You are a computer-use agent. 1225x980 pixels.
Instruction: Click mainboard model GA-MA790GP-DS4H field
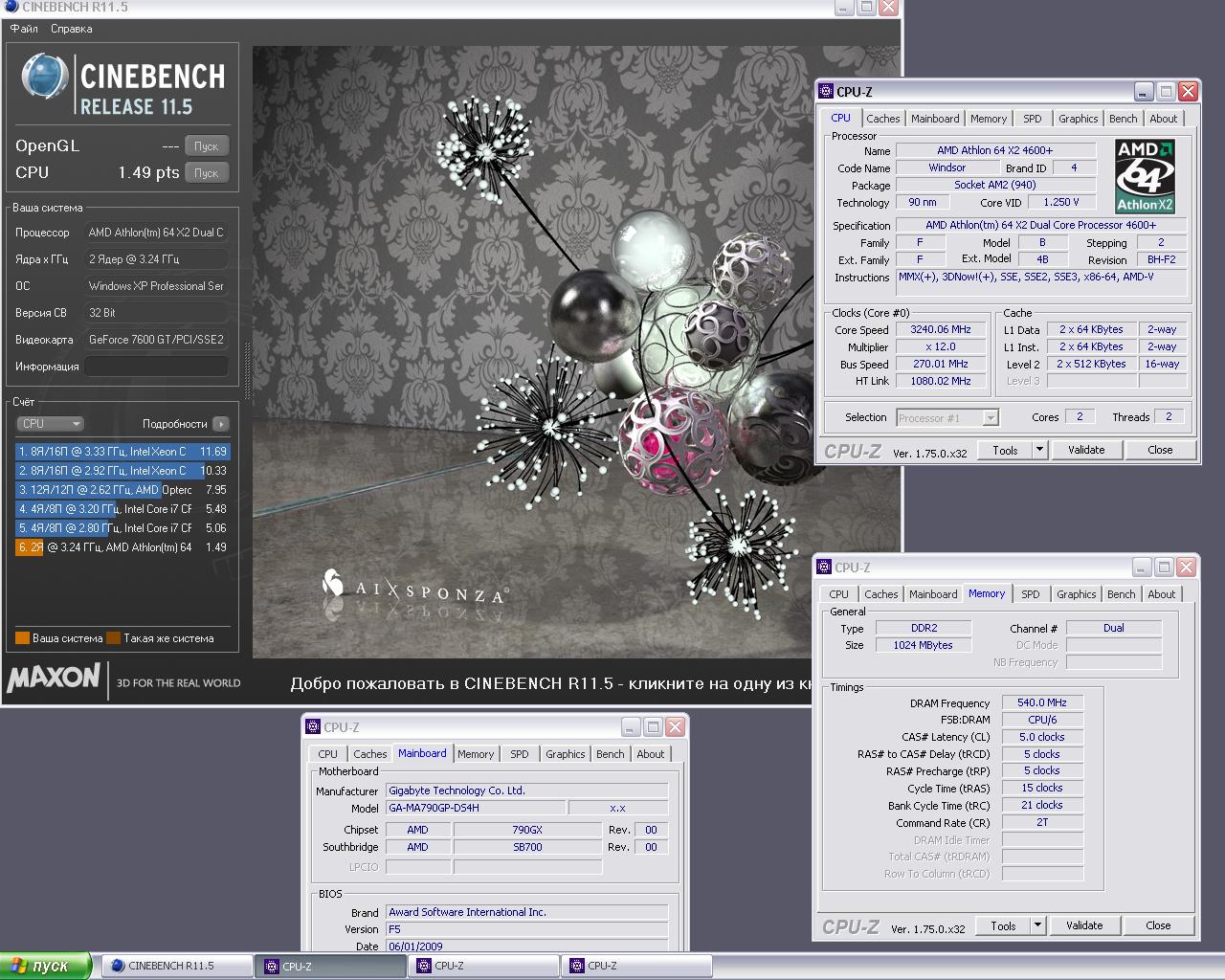(x=475, y=808)
